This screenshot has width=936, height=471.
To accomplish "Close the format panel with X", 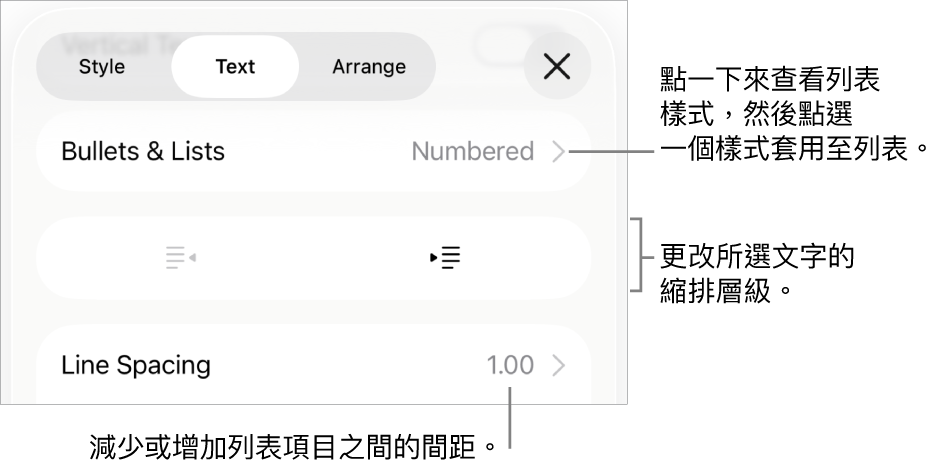I will pyautogui.click(x=557, y=67).
